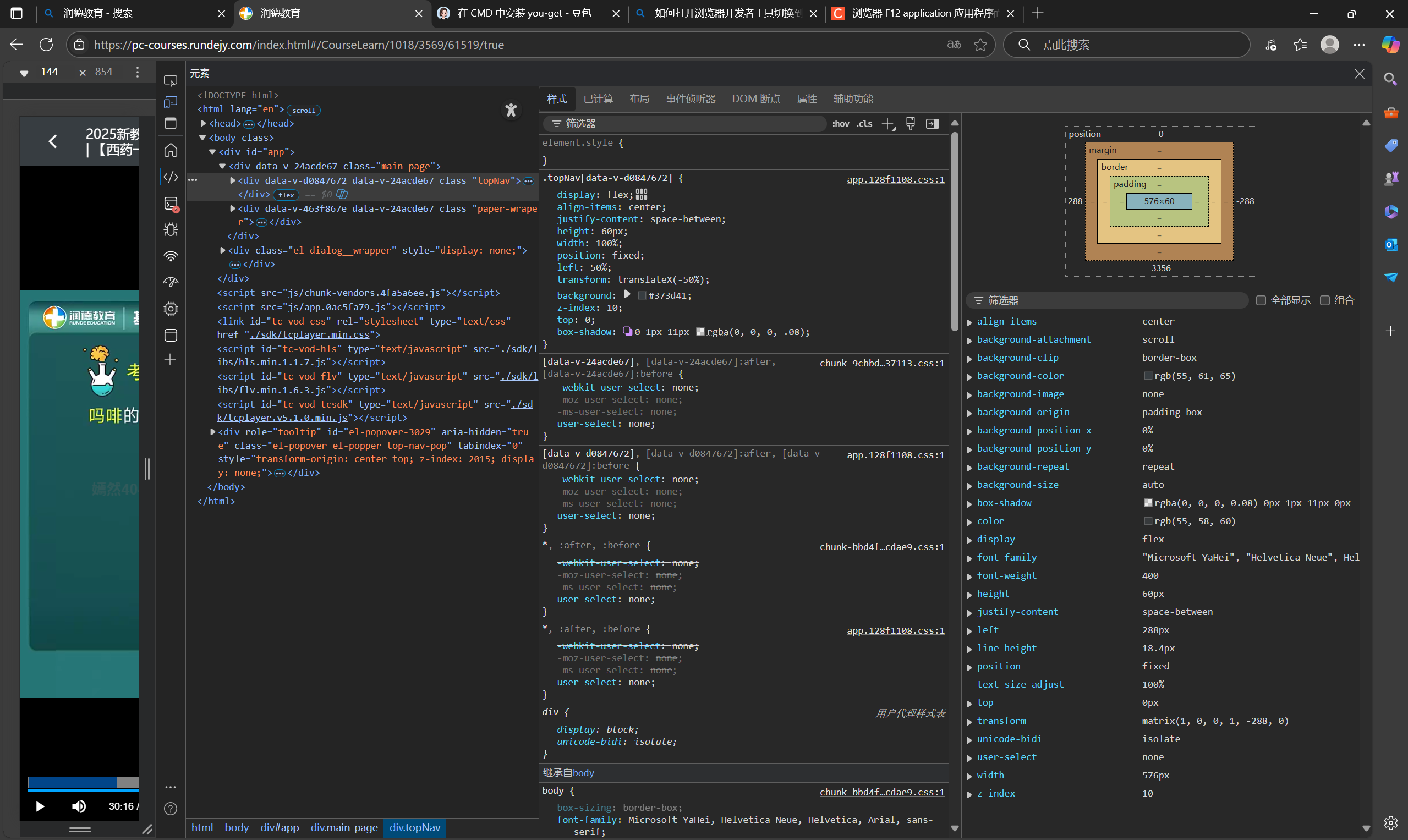The width and height of the screenshot is (1408, 840).
Task: Open the Console tool with error badge
Action: pyautogui.click(x=171, y=204)
